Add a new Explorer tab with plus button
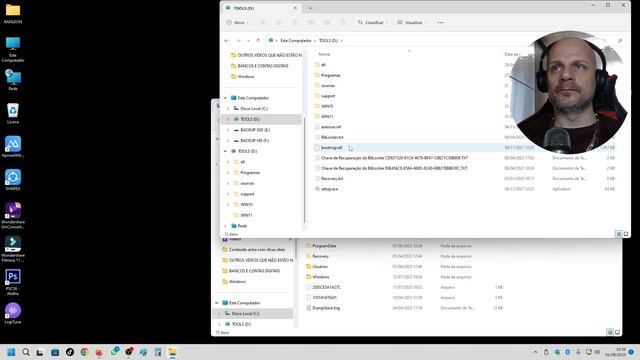The width and height of the screenshot is (640, 360). [310, 8]
